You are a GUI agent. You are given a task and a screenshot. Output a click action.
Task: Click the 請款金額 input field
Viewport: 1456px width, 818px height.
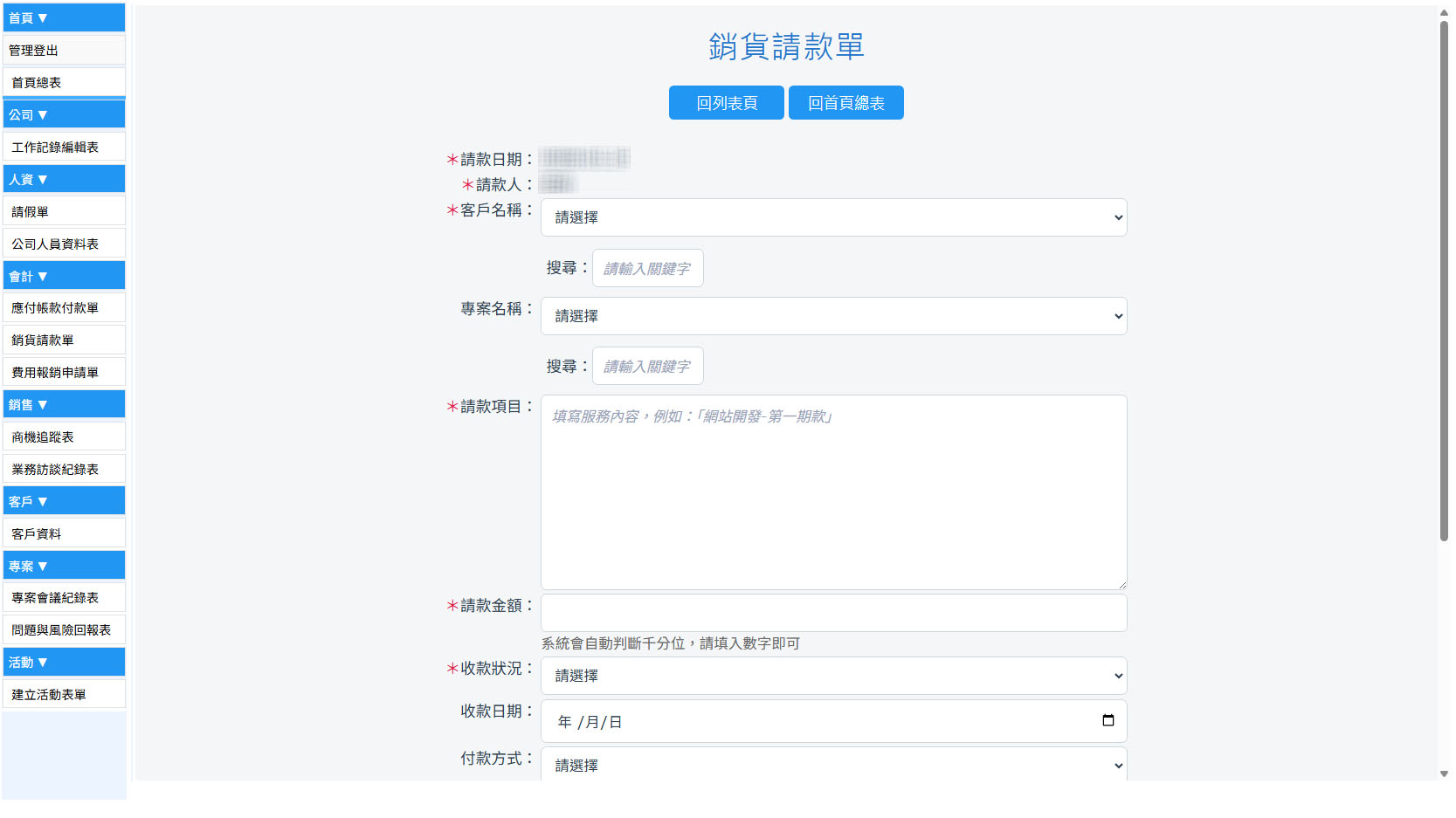click(834, 613)
